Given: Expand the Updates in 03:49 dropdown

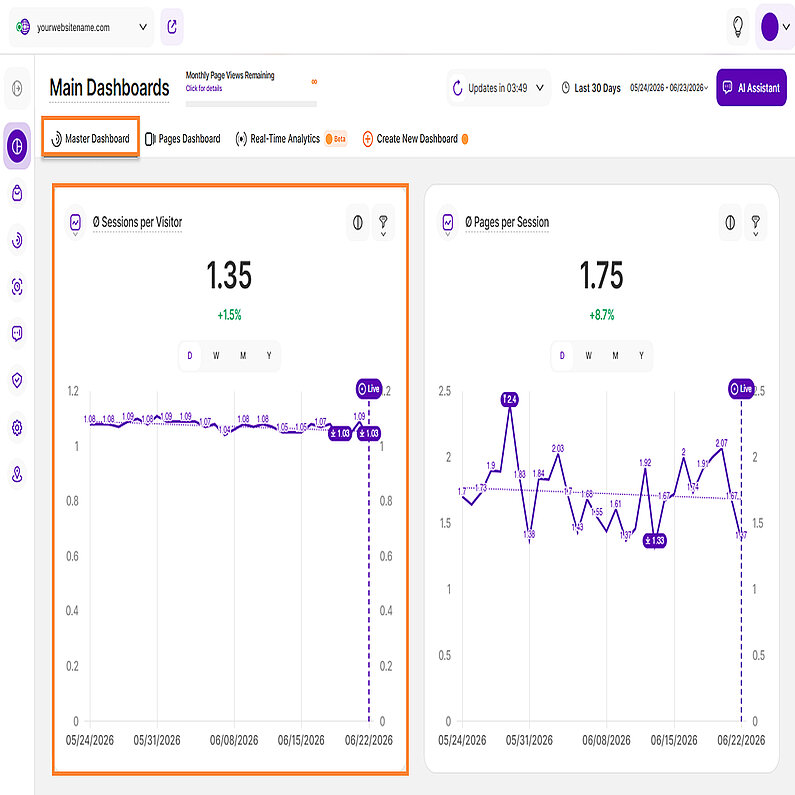Looking at the screenshot, I should [540, 88].
